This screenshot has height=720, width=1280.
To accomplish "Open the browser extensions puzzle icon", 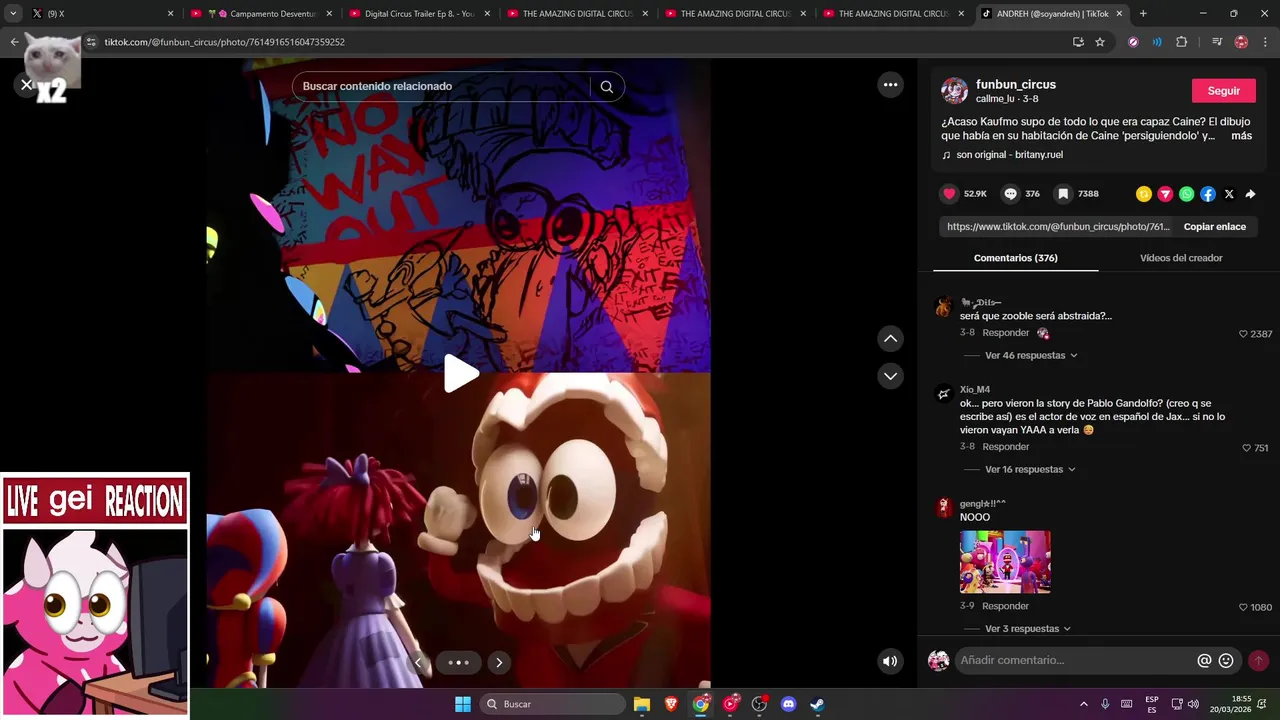I will [1181, 42].
